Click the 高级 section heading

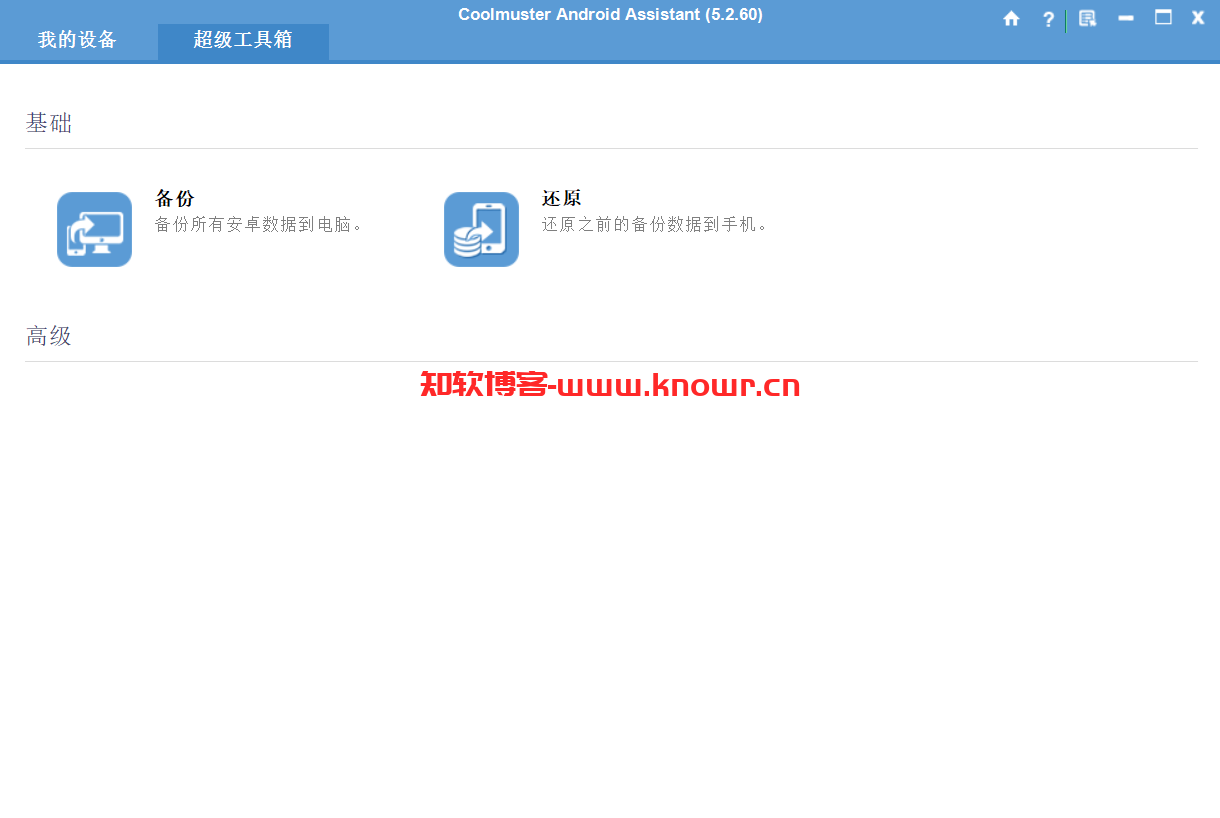tap(49, 336)
